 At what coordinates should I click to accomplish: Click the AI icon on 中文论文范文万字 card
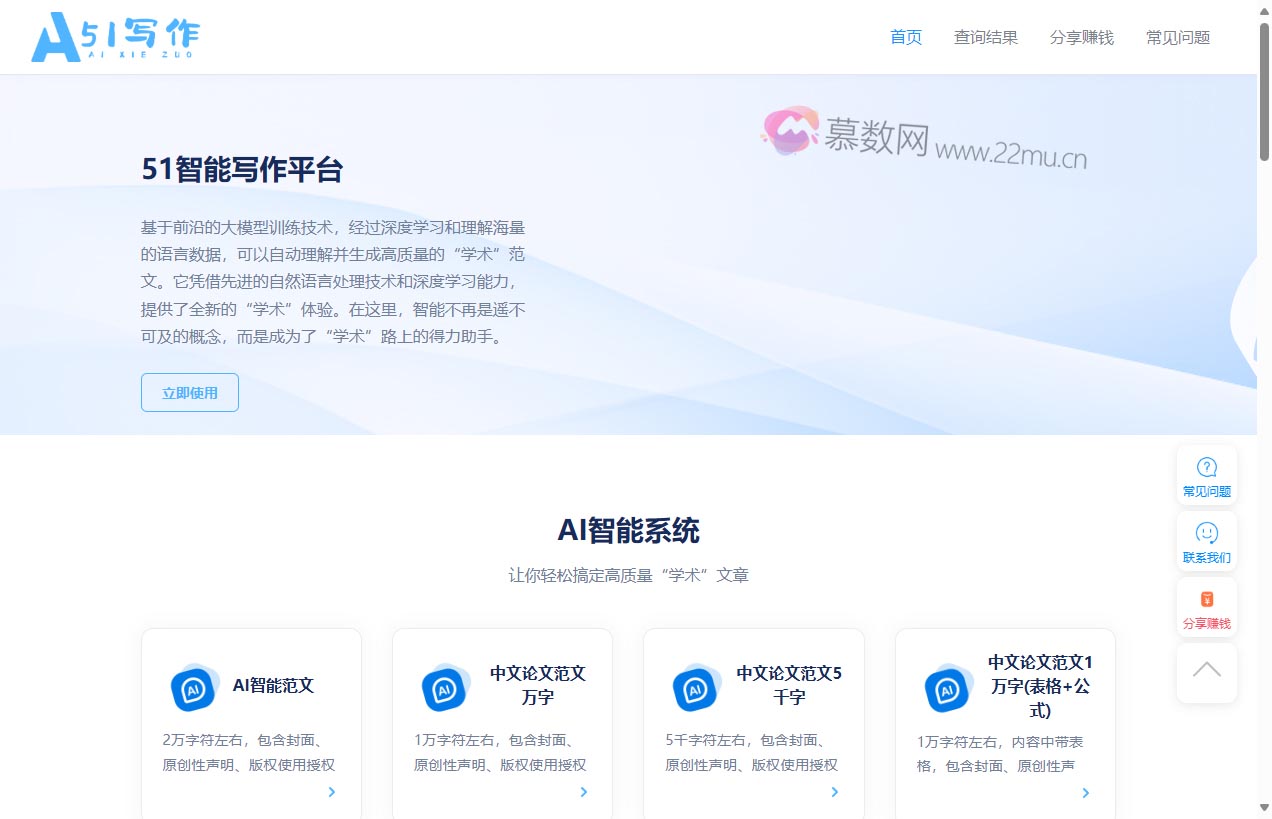pos(445,687)
